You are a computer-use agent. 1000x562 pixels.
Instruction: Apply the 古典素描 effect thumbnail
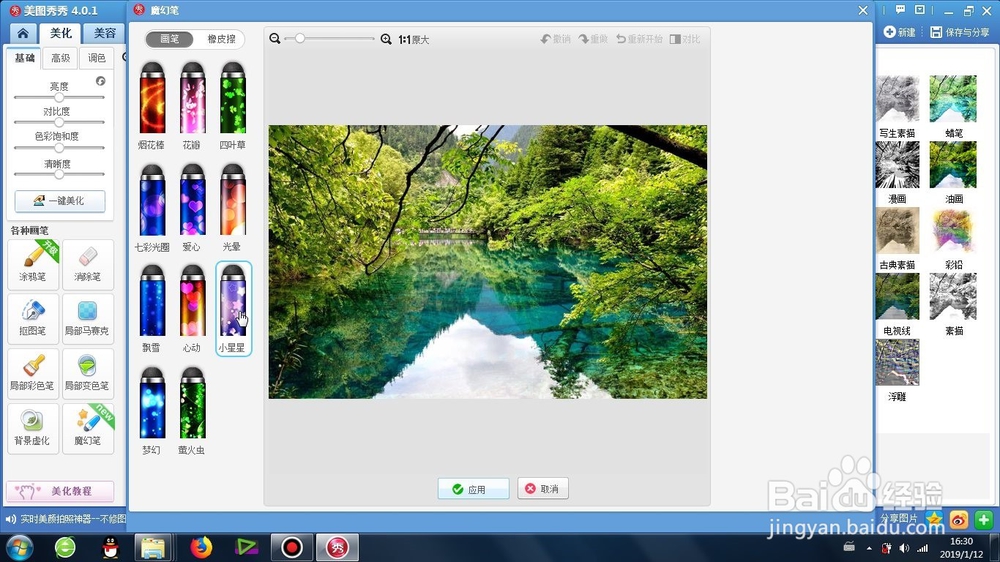pyautogui.click(x=897, y=230)
